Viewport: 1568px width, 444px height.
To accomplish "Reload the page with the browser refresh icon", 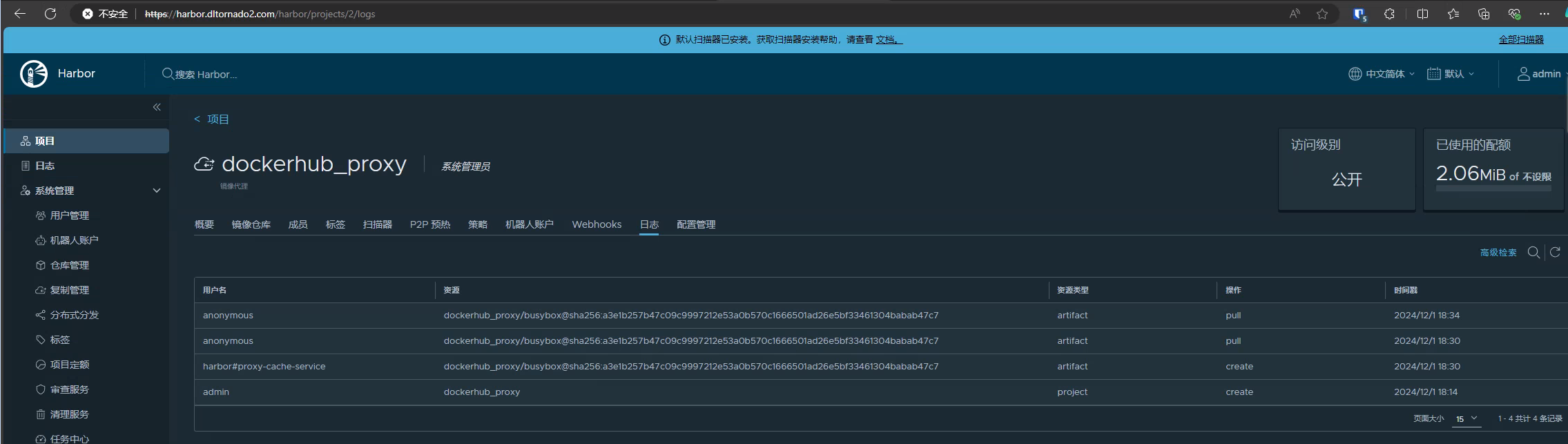I will (x=50, y=14).
